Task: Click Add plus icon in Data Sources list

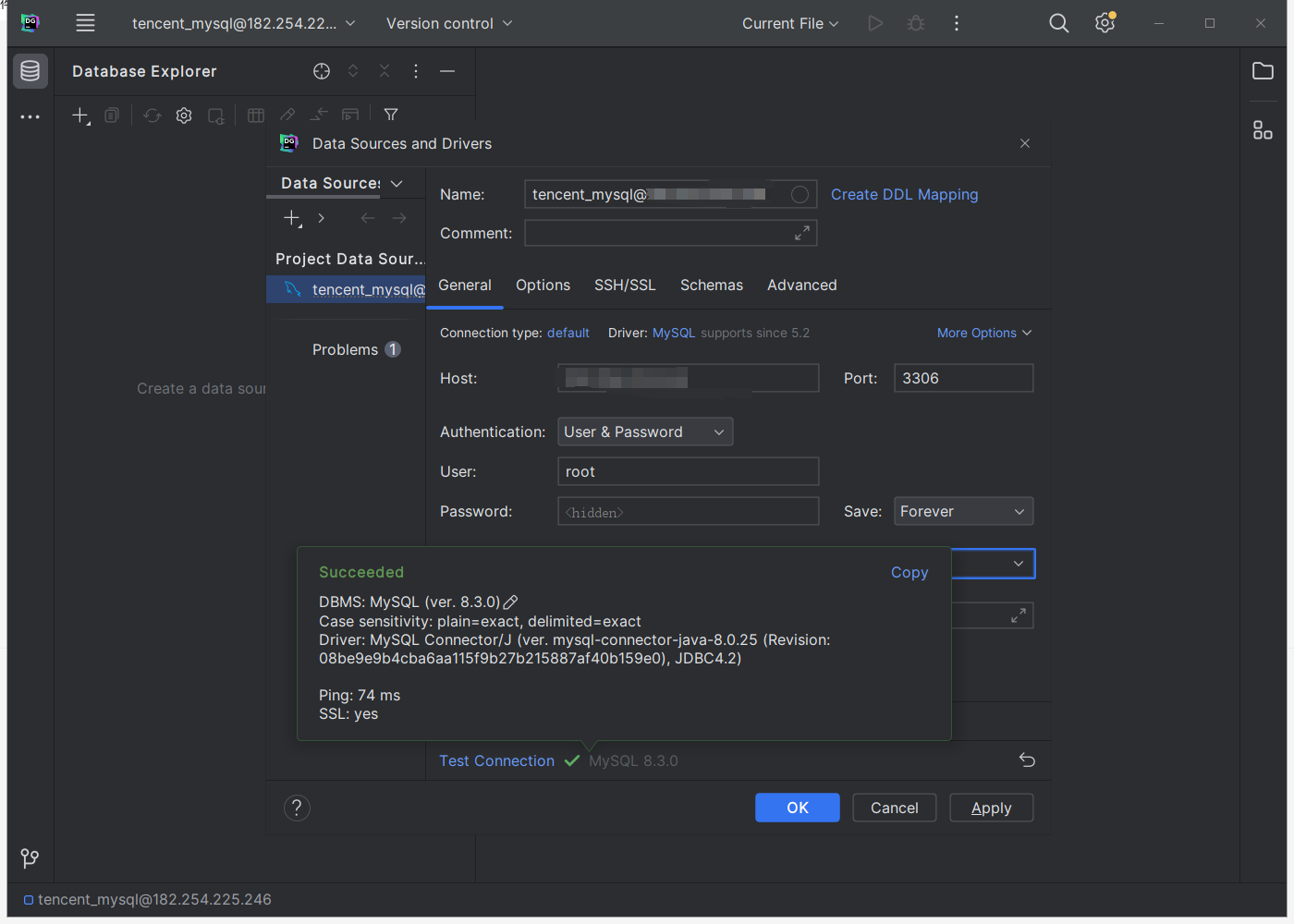Action: 292,218
